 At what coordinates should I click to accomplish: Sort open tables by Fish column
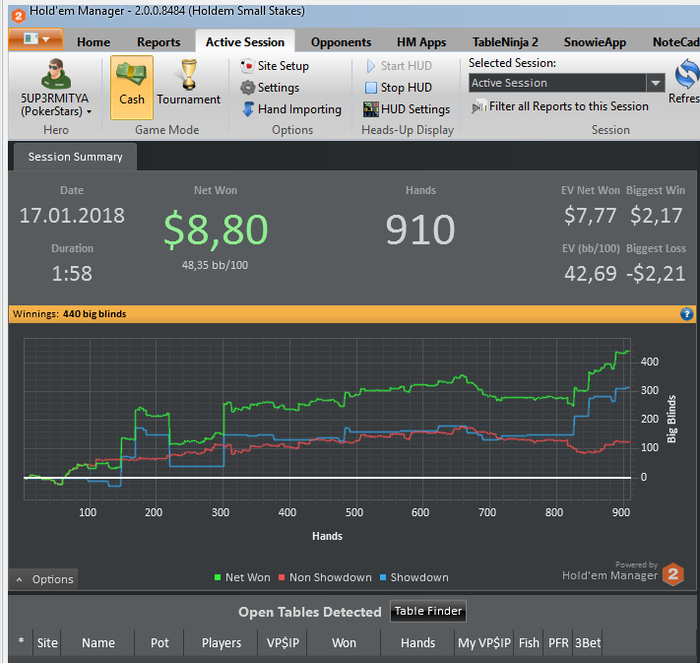click(x=529, y=643)
